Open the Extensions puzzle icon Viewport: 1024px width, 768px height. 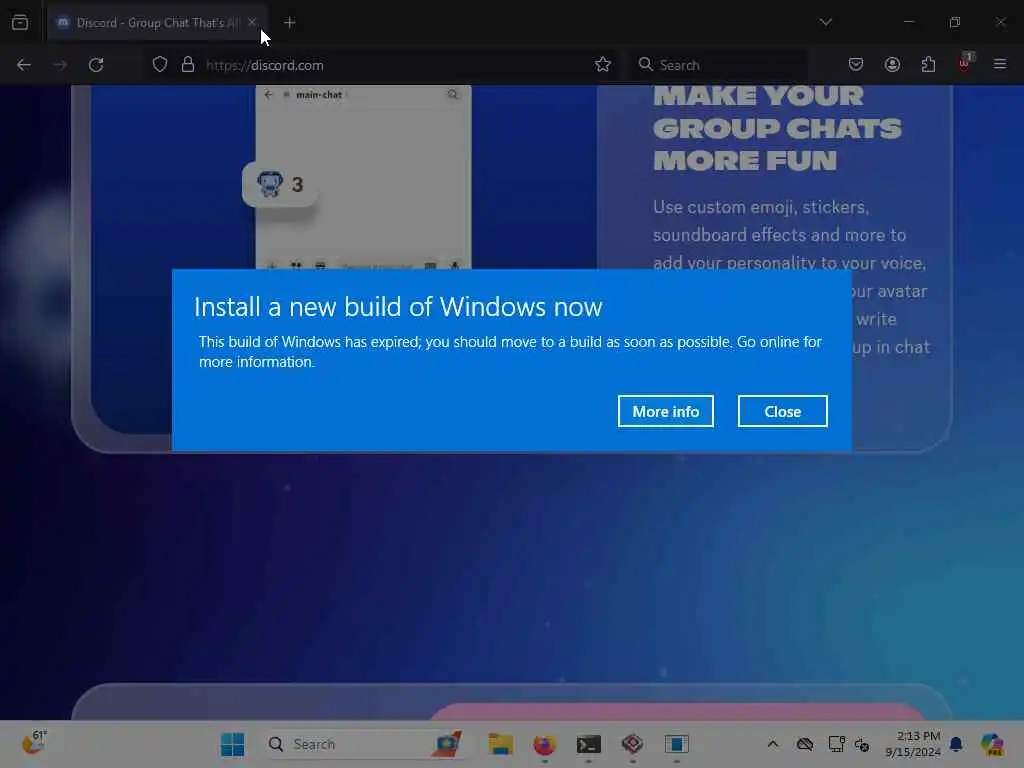928,65
